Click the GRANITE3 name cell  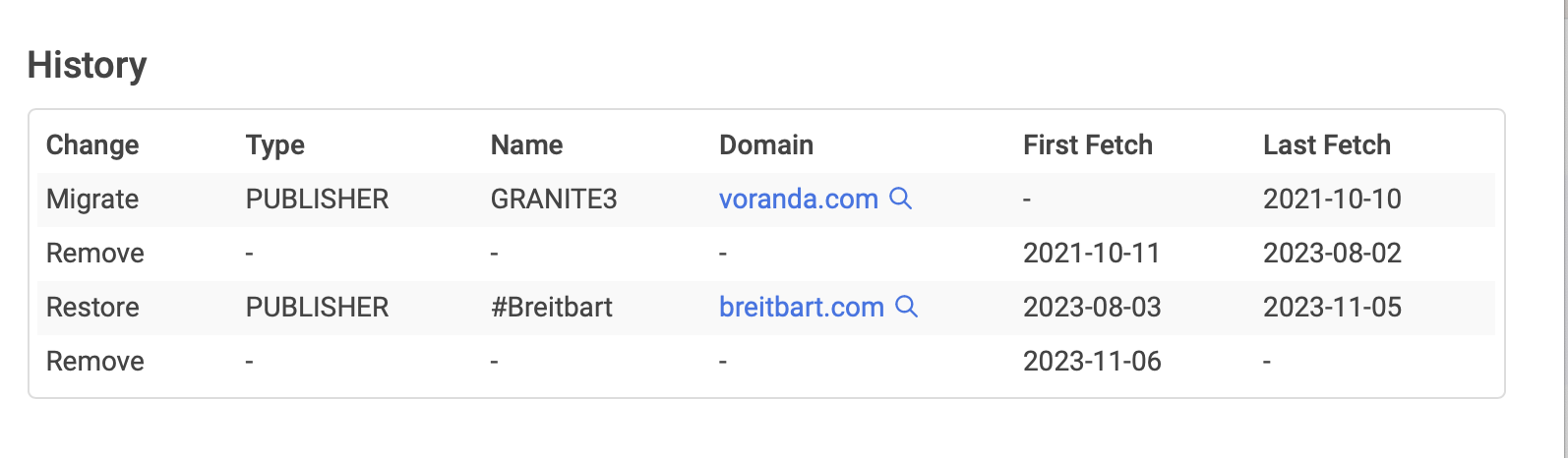click(553, 200)
